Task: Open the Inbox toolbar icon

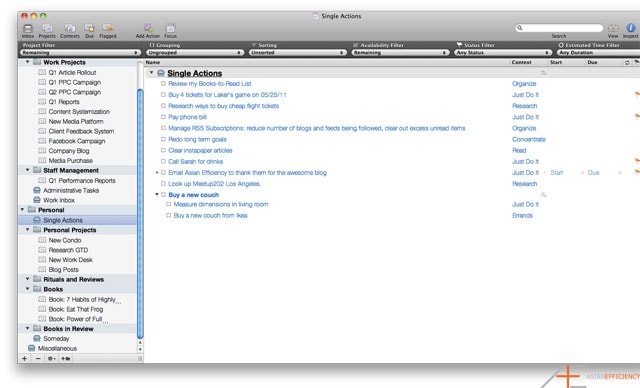Action: (x=28, y=28)
